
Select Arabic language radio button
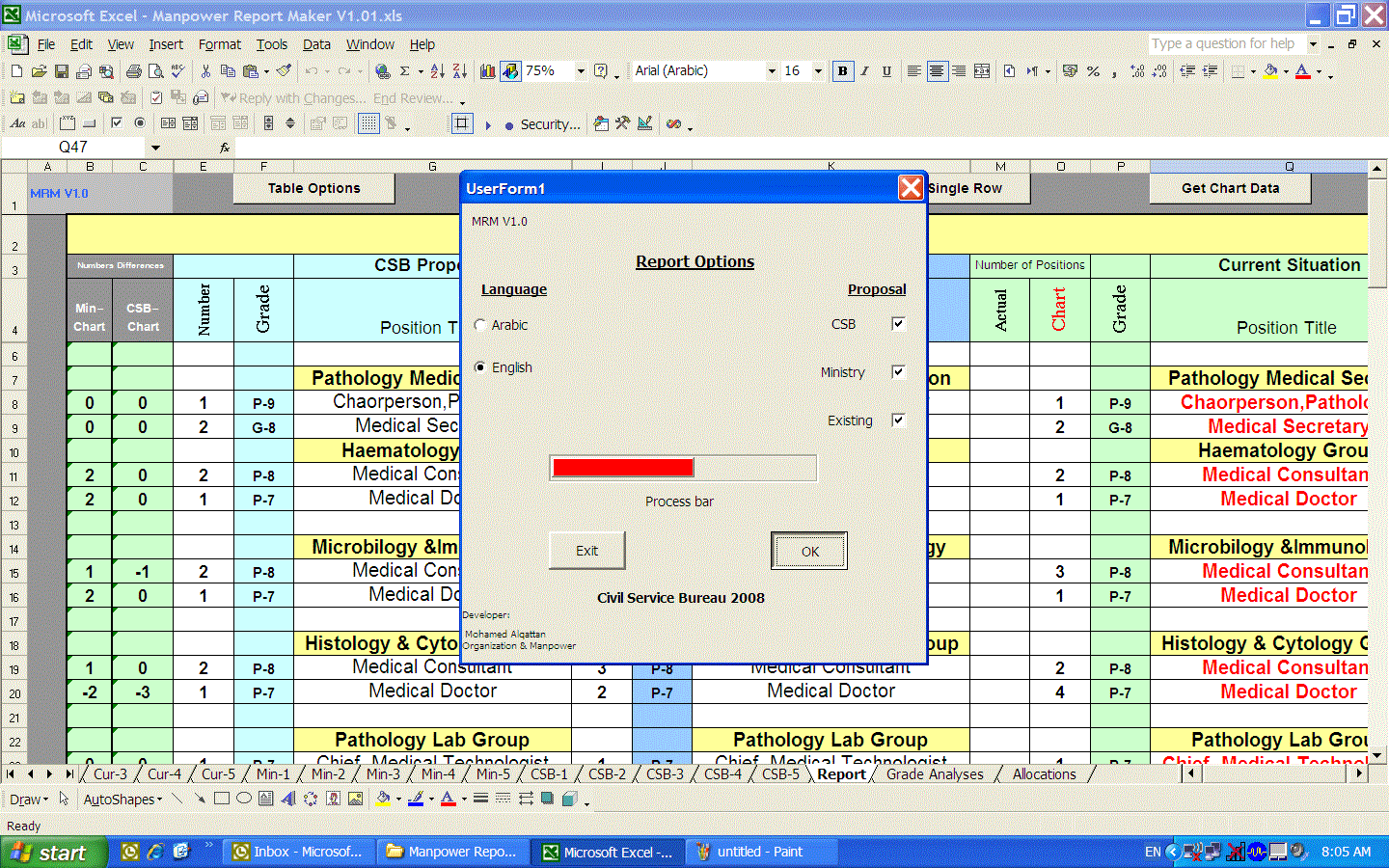coord(479,326)
